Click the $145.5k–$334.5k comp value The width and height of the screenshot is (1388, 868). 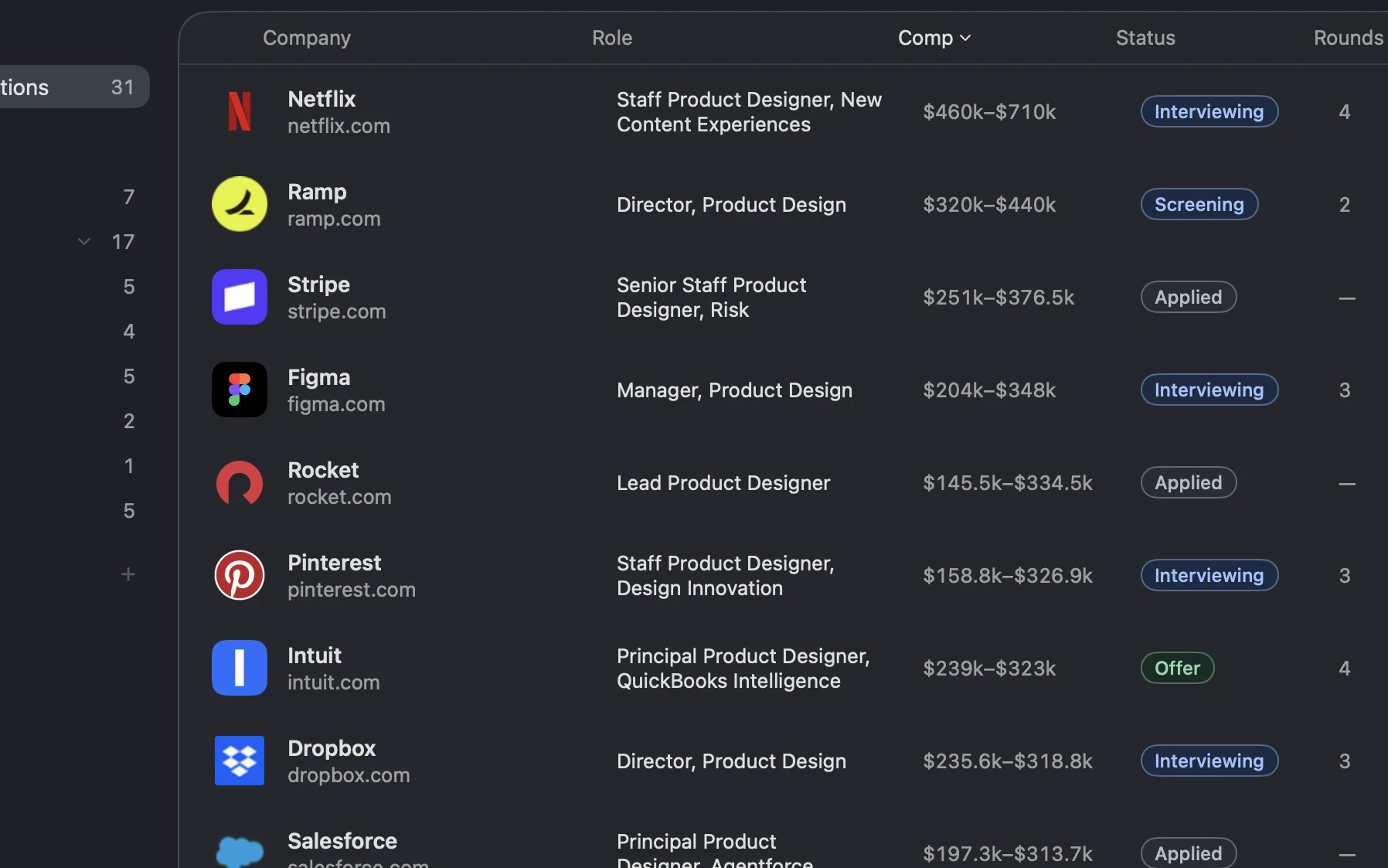[x=1008, y=483]
